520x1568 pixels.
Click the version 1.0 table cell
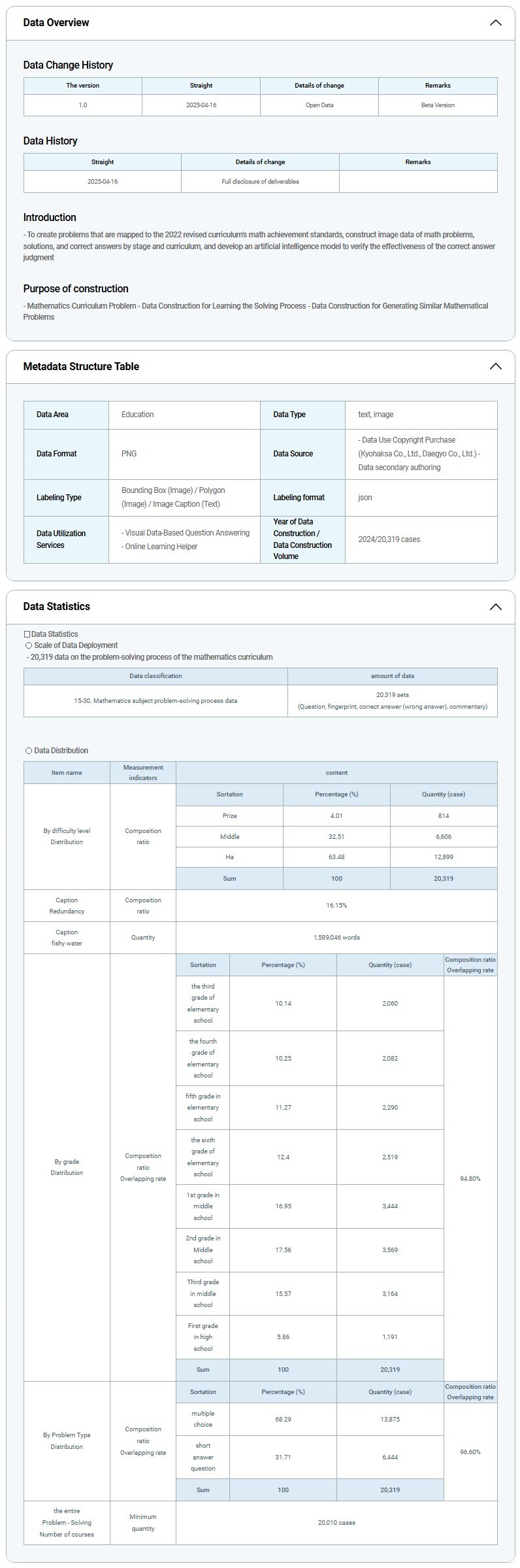(83, 105)
